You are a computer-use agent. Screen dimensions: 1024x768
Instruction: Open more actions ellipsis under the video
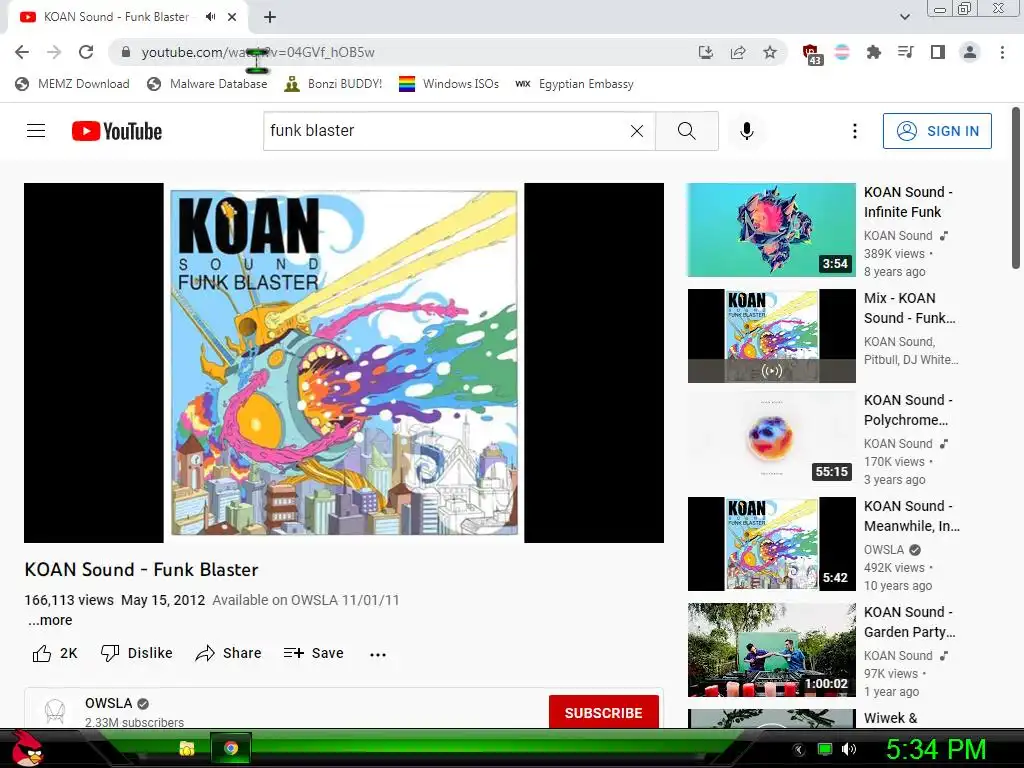click(x=377, y=654)
